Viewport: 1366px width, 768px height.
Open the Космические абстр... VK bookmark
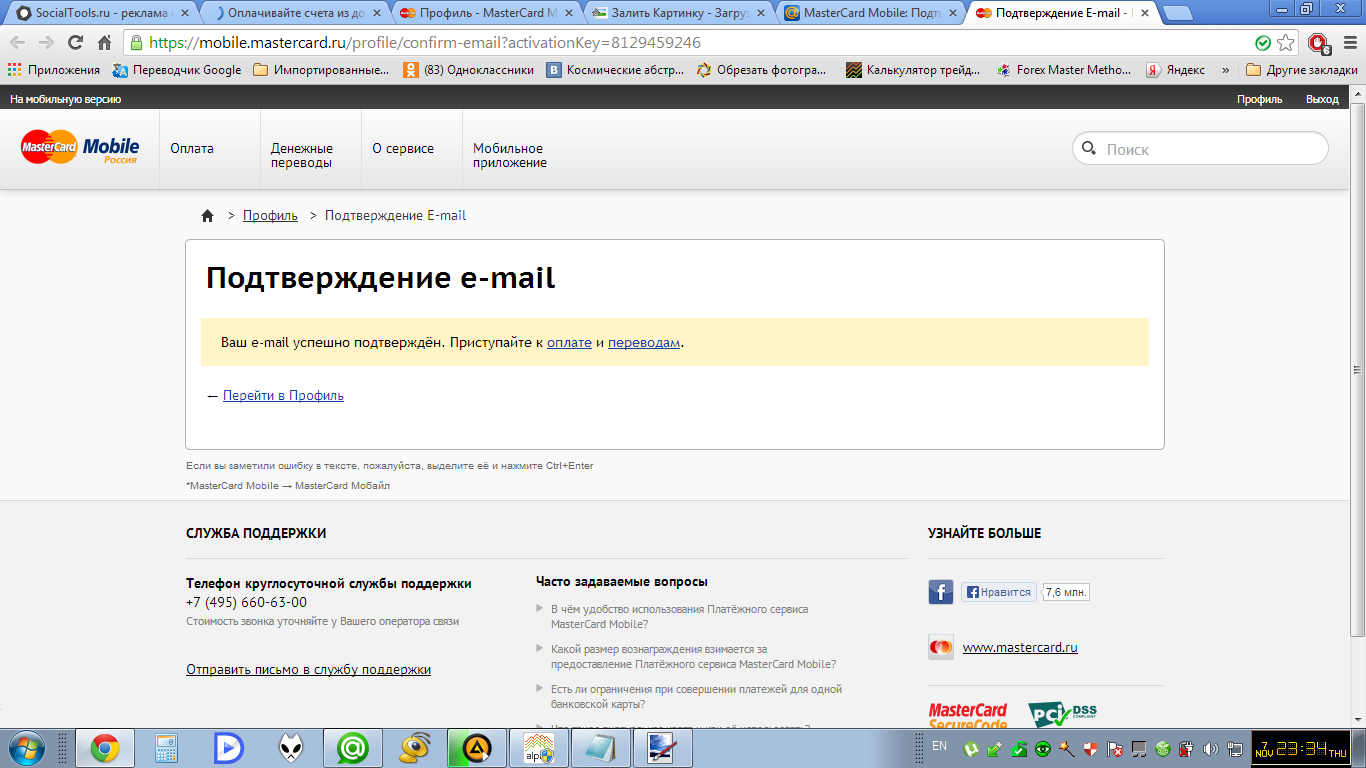(x=615, y=70)
